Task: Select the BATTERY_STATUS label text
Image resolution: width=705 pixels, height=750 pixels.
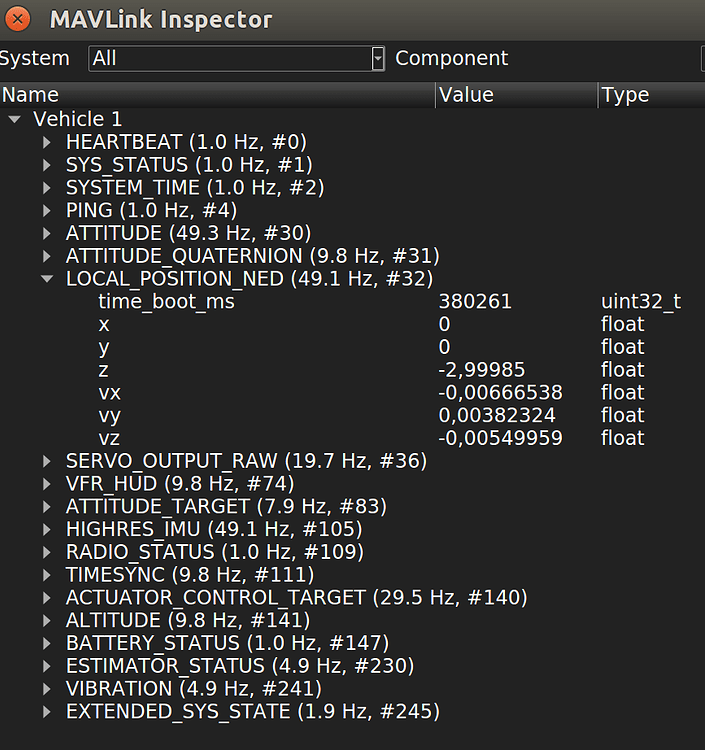Action: (x=227, y=643)
